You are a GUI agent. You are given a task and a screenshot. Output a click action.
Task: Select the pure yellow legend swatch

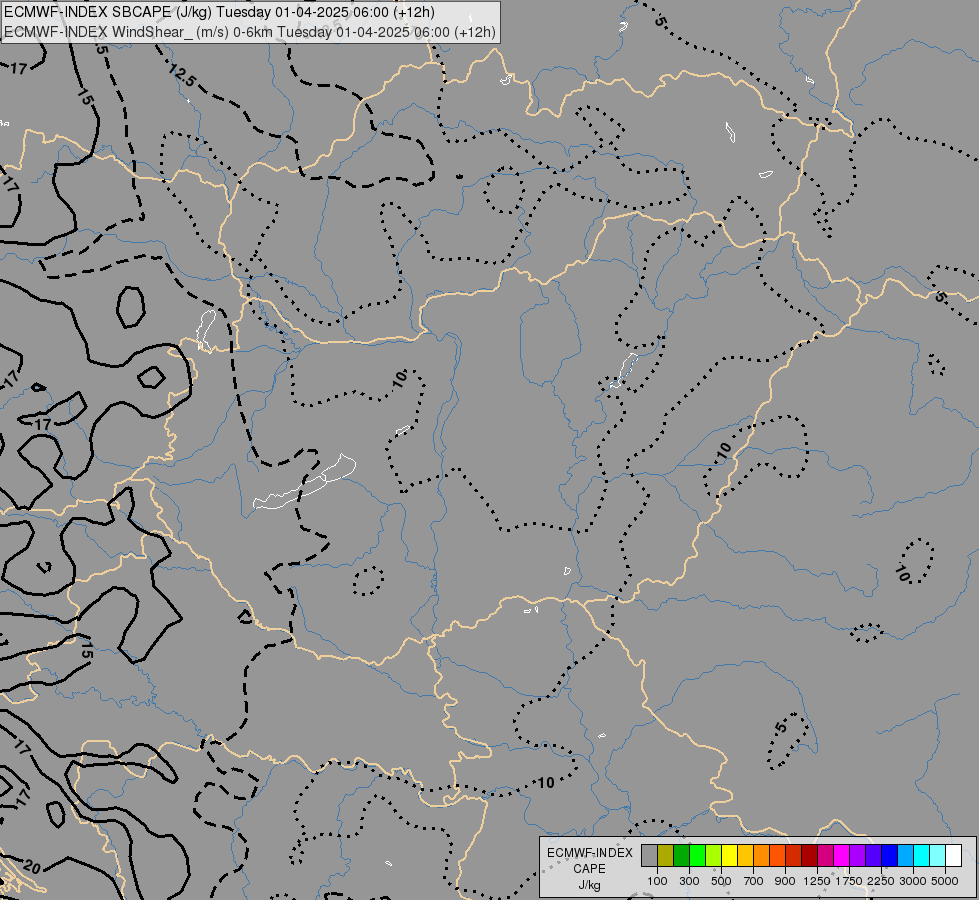tap(729, 856)
